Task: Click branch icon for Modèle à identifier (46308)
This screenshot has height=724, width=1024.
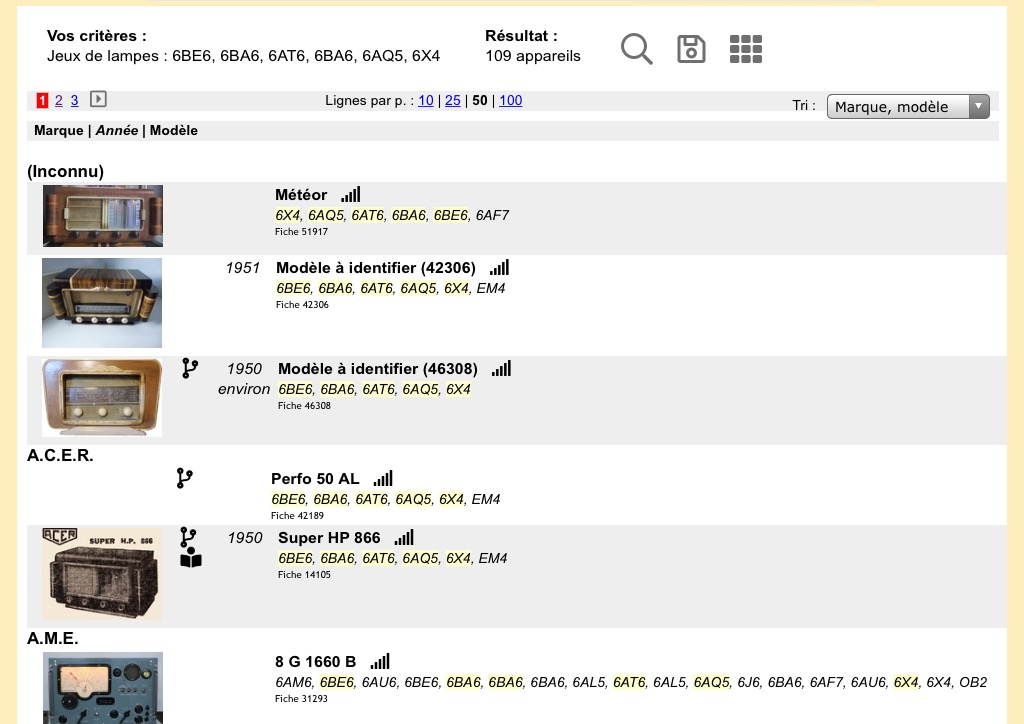Action: [x=189, y=368]
